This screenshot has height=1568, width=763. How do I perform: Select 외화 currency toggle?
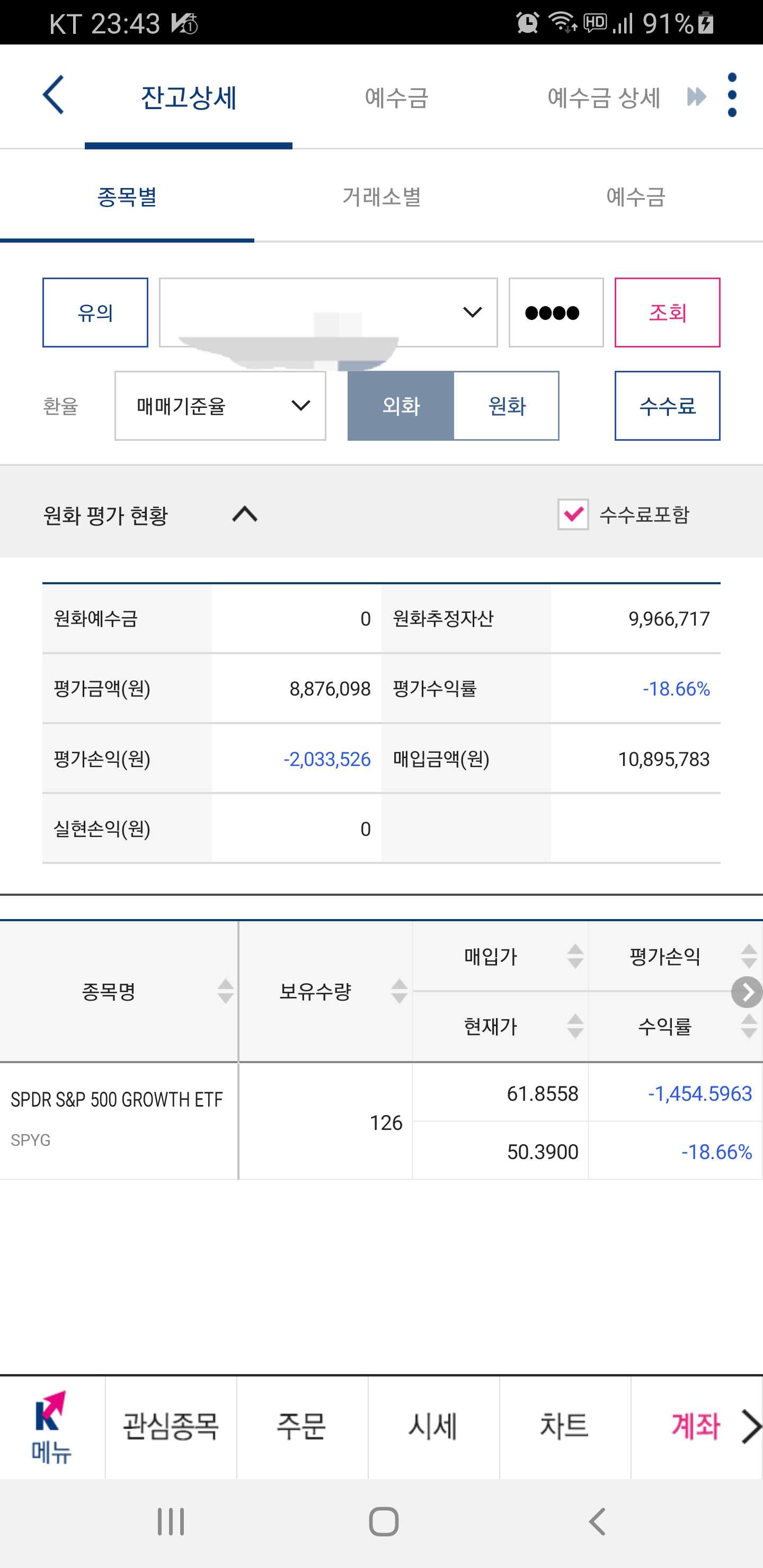(x=401, y=406)
